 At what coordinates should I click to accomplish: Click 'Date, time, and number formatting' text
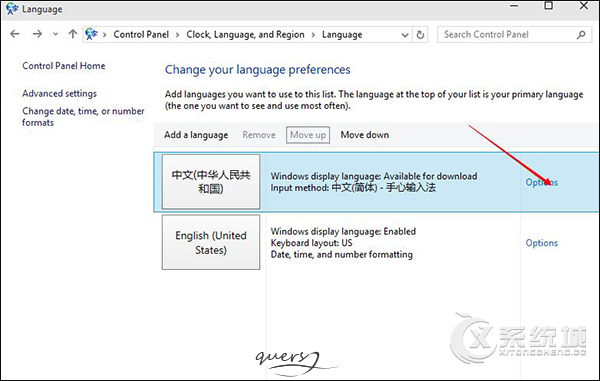pyautogui.click(x=341, y=254)
